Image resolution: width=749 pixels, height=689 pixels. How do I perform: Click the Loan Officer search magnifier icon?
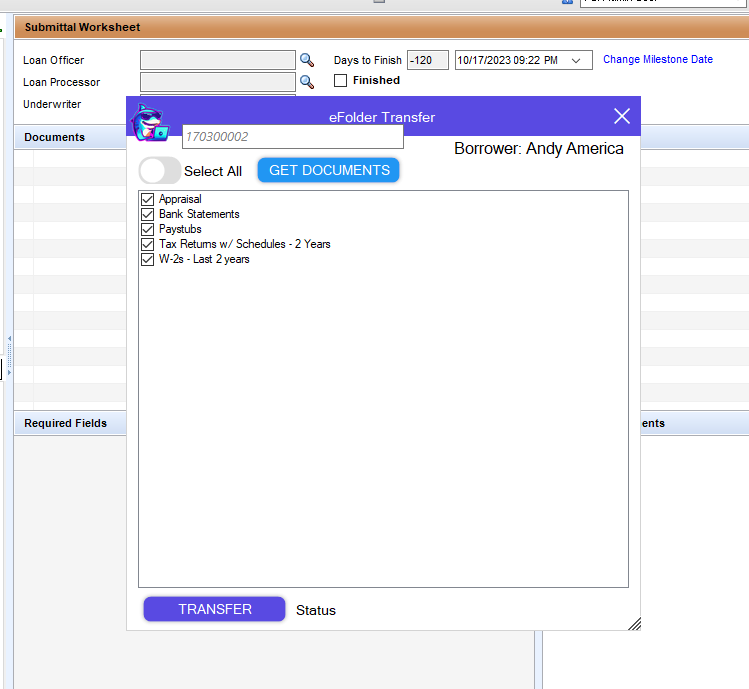pos(307,61)
